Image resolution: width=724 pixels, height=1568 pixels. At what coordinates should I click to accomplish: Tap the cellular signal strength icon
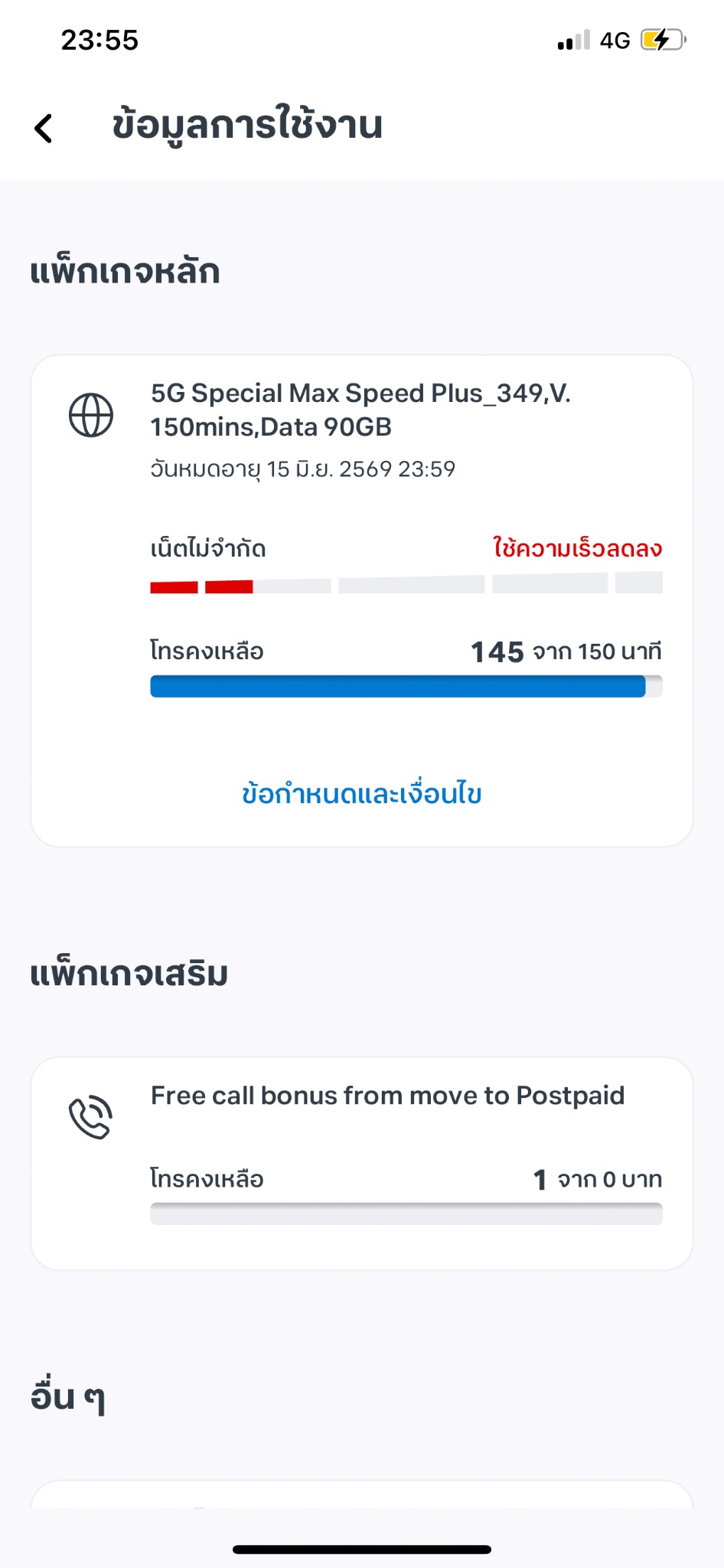tap(574, 40)
